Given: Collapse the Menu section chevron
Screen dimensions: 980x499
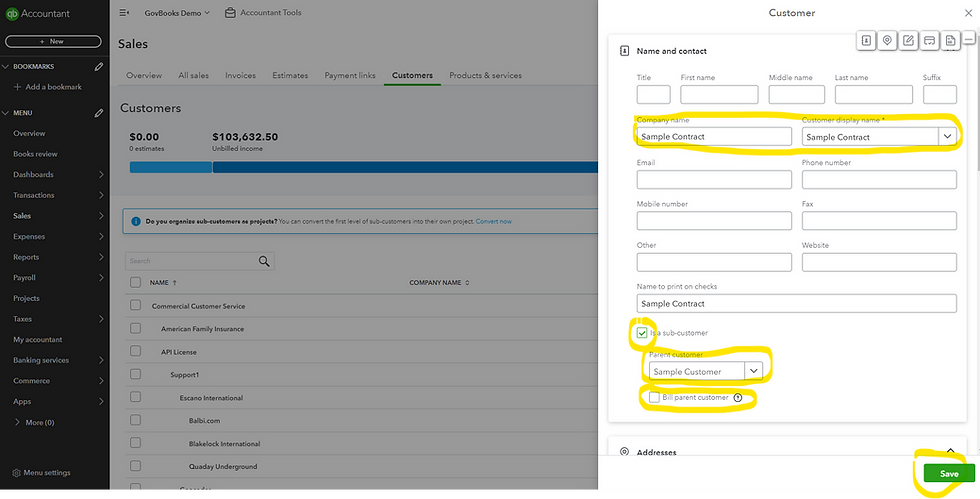Looking at the screenshot, I should tap(6, 113).
